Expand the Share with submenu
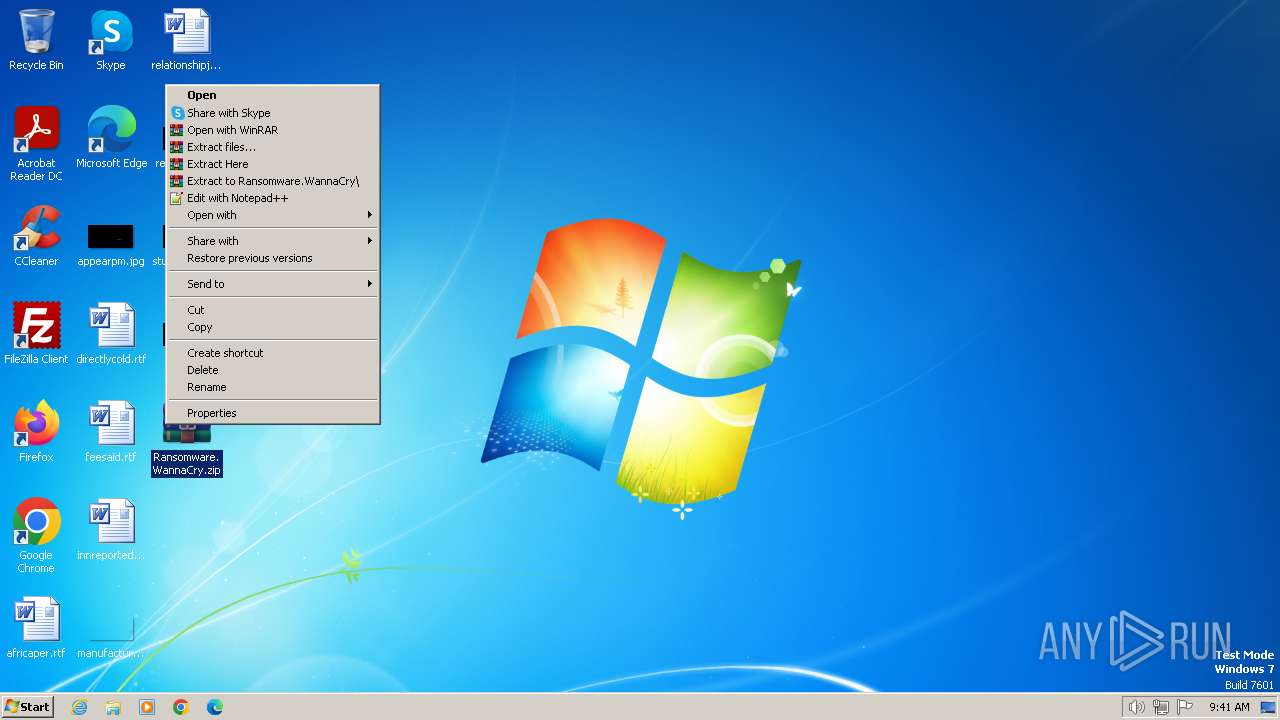The width and height of the screenshot is (1280, 720). pyautogui.click(x=273, y=241)
